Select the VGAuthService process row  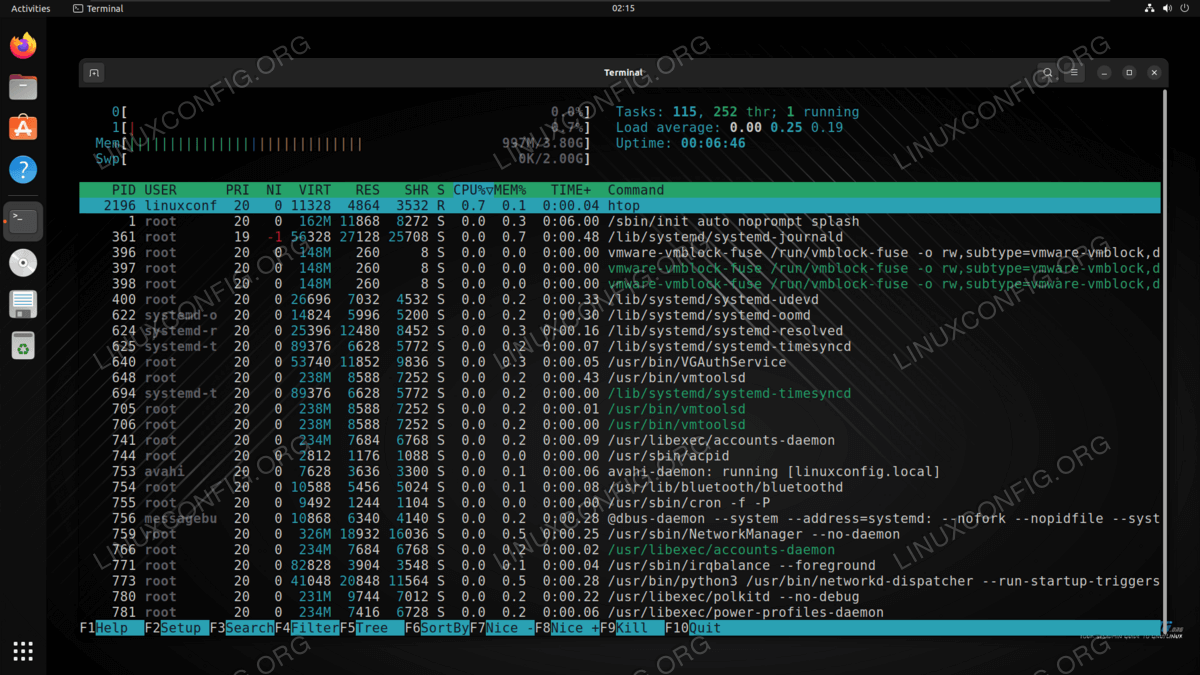(x=620, y=362)
